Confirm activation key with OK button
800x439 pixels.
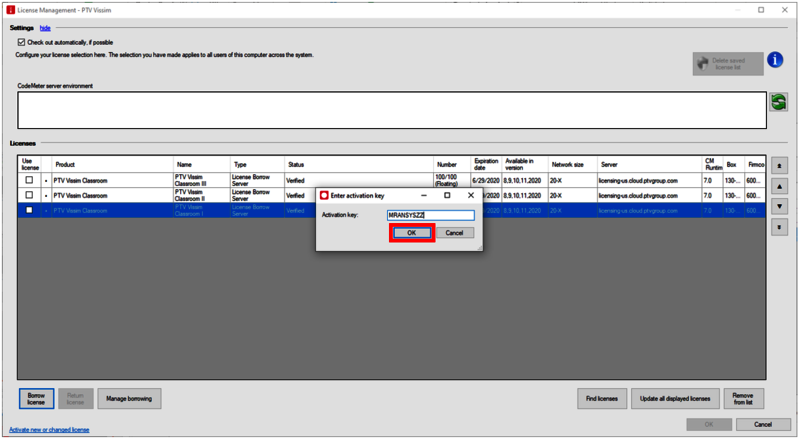[411, 233]
